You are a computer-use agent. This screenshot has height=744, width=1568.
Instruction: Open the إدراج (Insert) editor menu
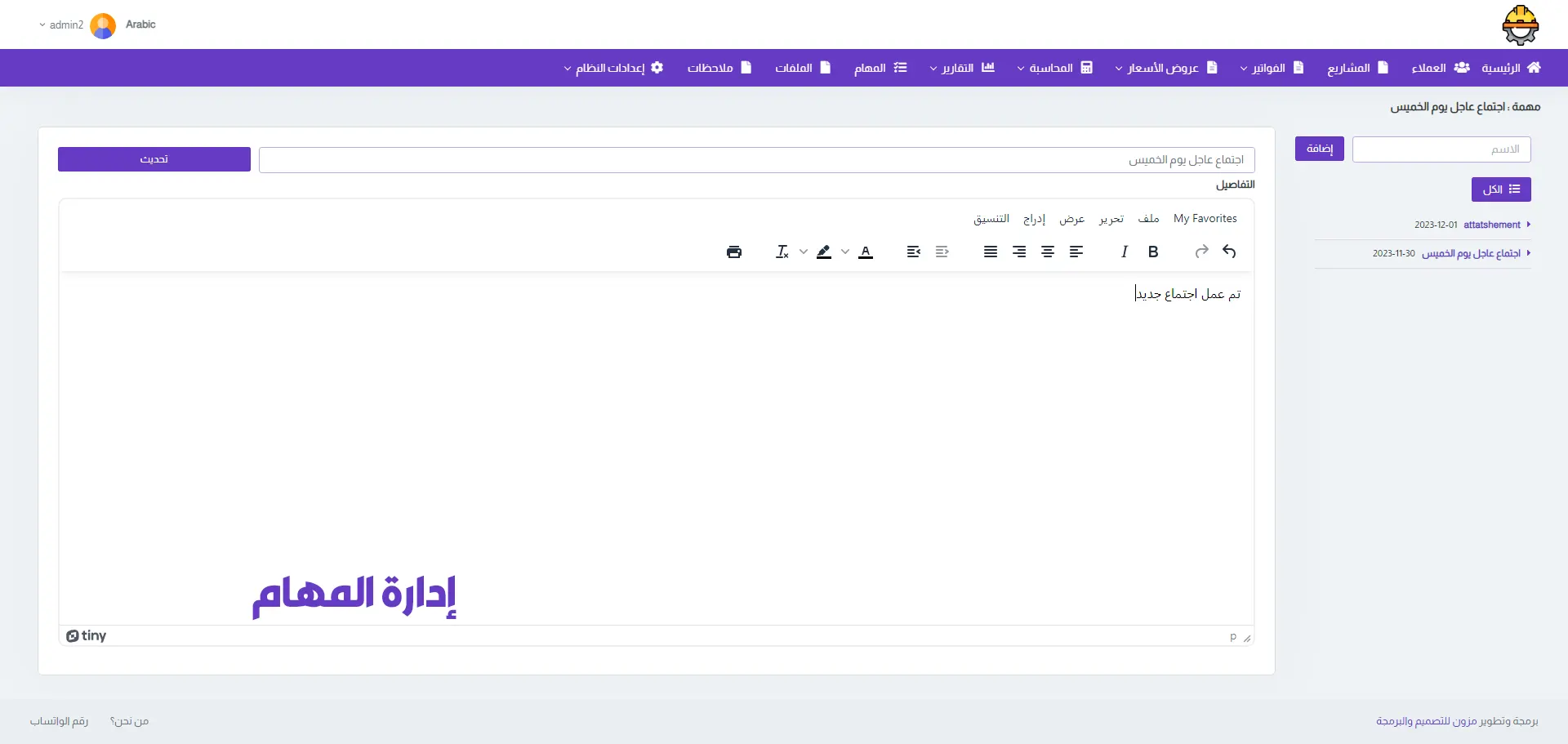1034,219
